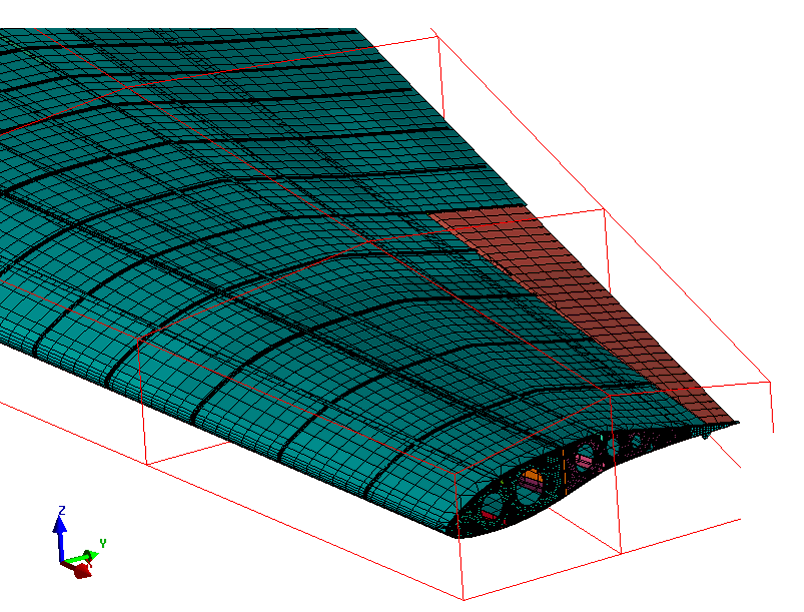Pick the orange component inside the tip rib cutout
The height and width of the screenshot is (612, 804).
click(x=534, y=477)
